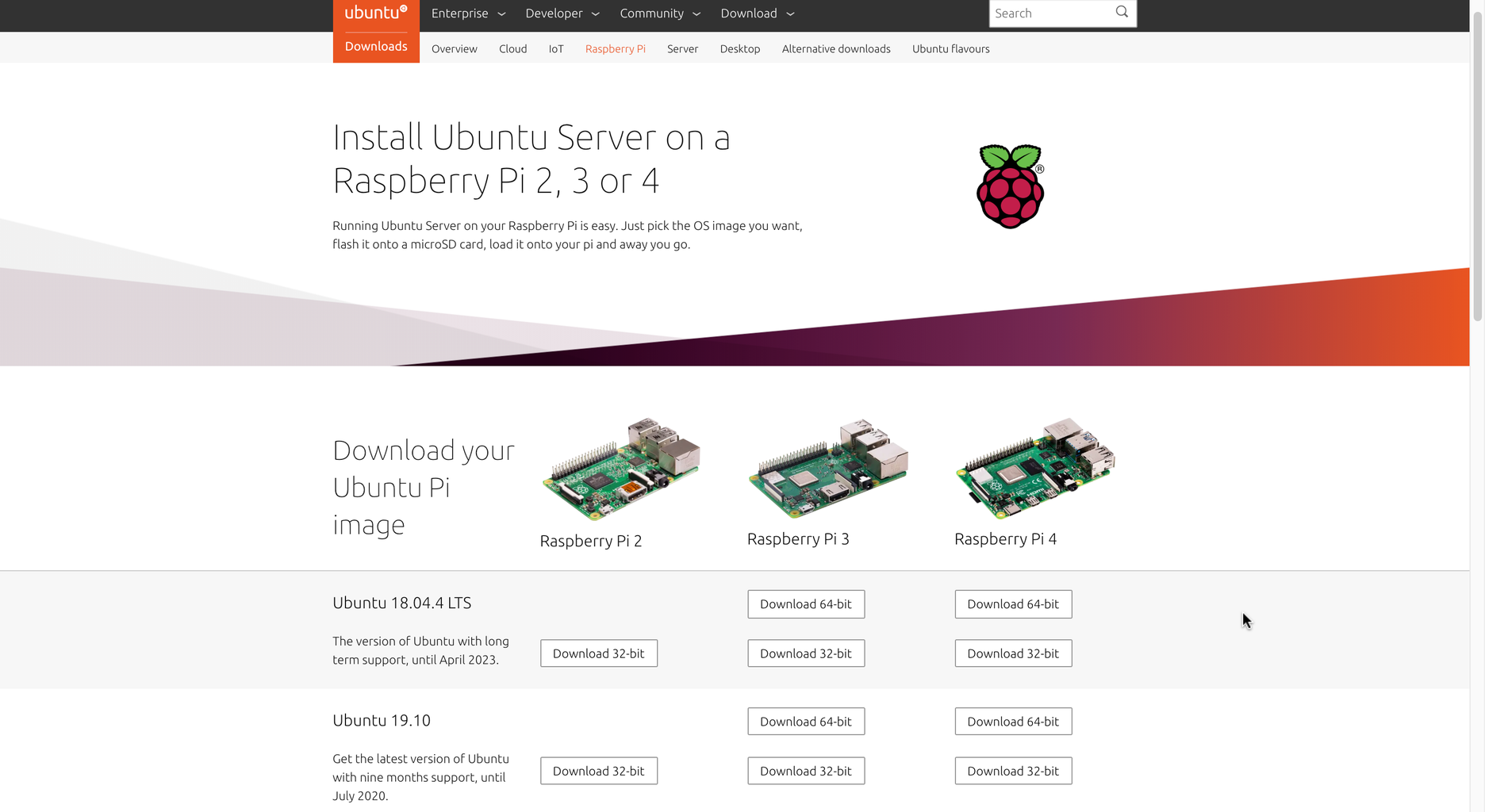
Task: Click the Raspberry Pi logo image
Action: [x=1009, y=186]
